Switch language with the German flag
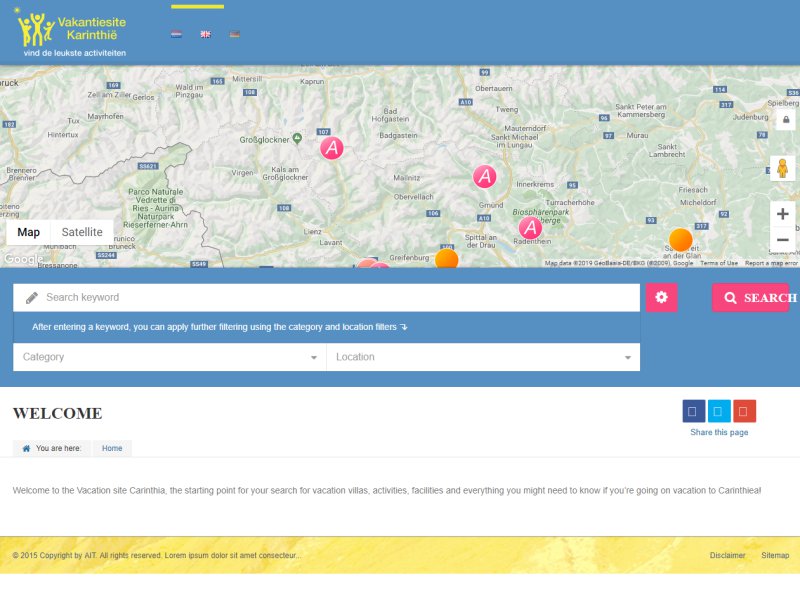This screenshot has height=600, width=800. coord(235,34)
